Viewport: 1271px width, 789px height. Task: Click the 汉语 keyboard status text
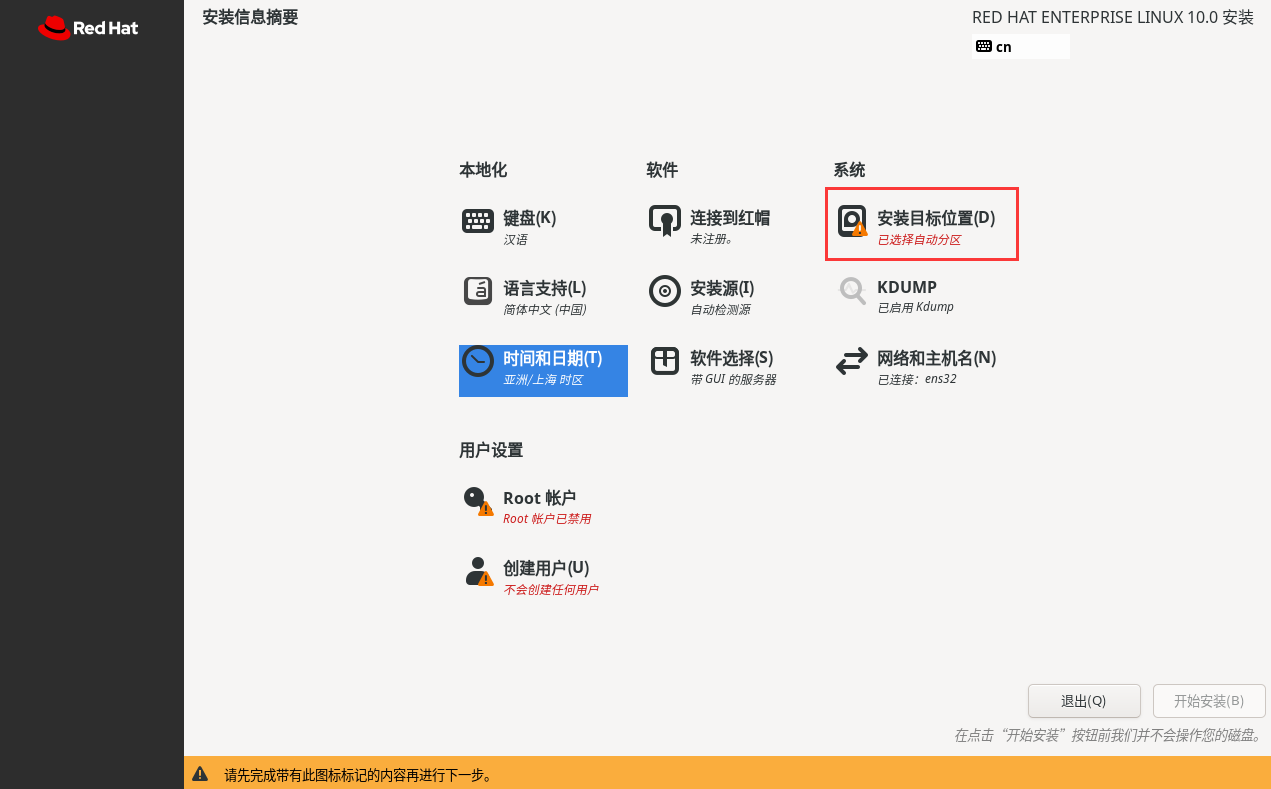point(515,240)
